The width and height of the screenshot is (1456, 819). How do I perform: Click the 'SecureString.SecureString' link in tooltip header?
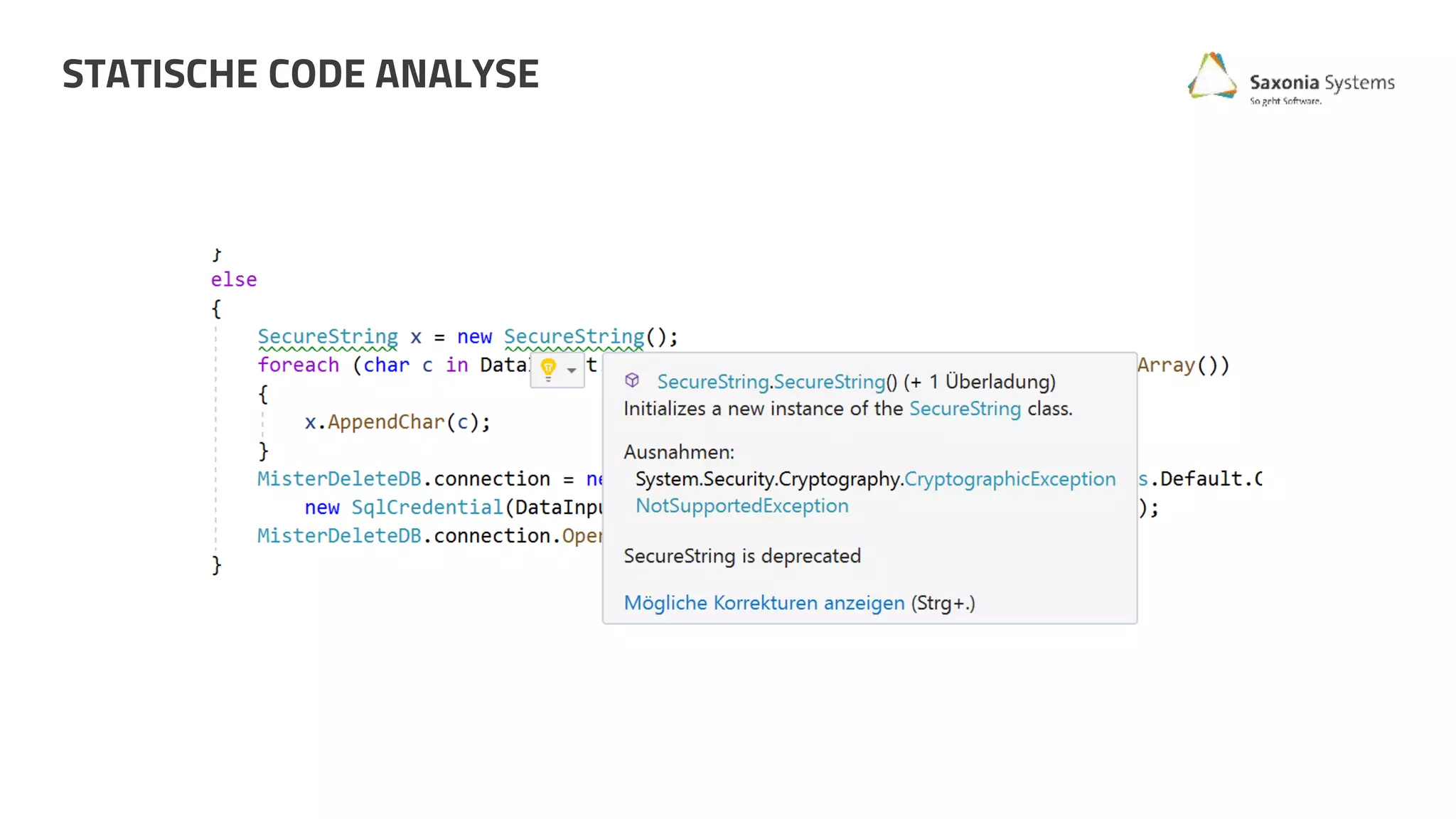(x=771, y=382)
